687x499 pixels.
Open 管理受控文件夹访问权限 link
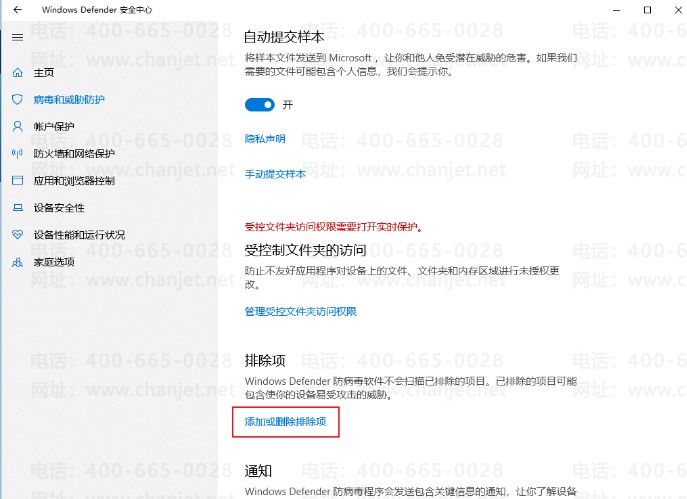pyautogui.click(x=301, y=311)
